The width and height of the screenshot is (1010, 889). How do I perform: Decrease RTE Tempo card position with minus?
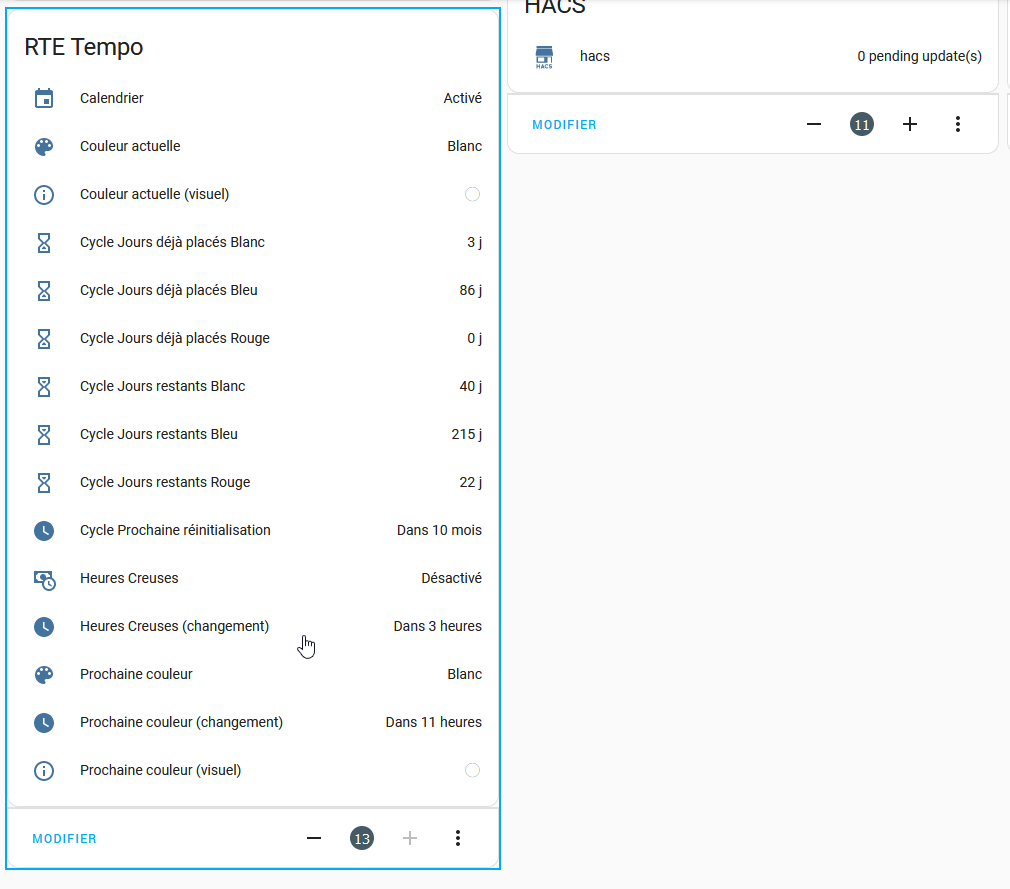314,838
